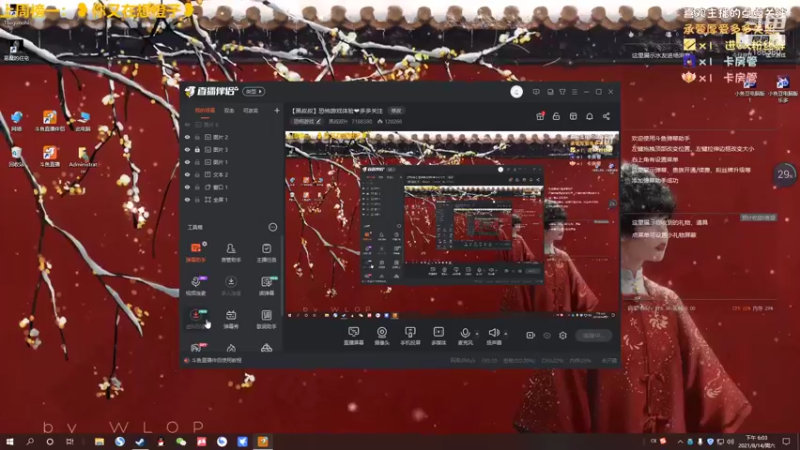Viewport: 800px width, 450px height.
Task: Click the stream preview canvas
Action: tap(452, 225)
